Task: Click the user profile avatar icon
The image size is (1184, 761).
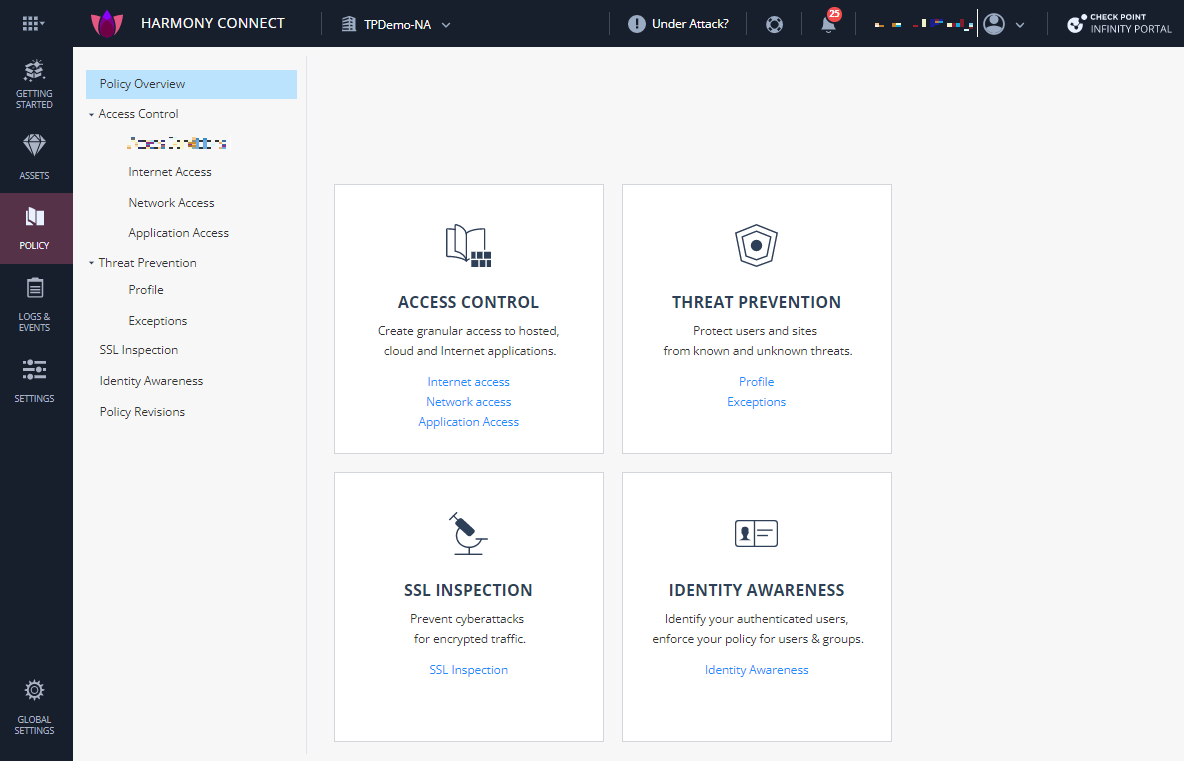Action: (994, 24)
